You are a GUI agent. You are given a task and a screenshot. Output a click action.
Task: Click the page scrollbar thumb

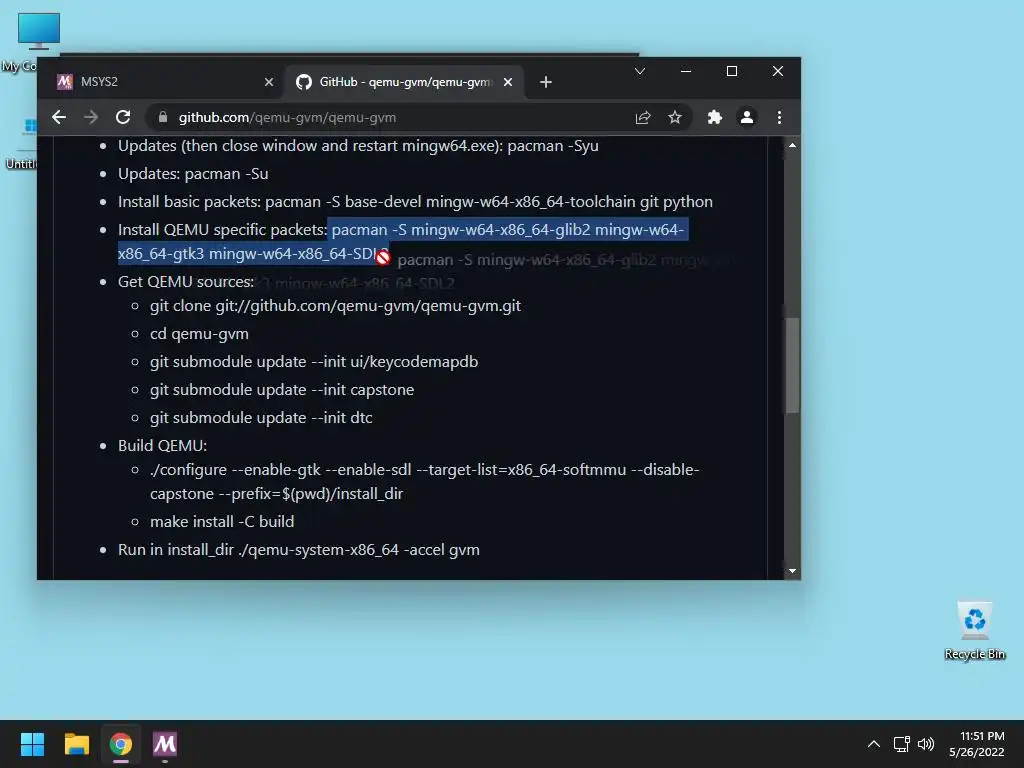pos(792,366)
